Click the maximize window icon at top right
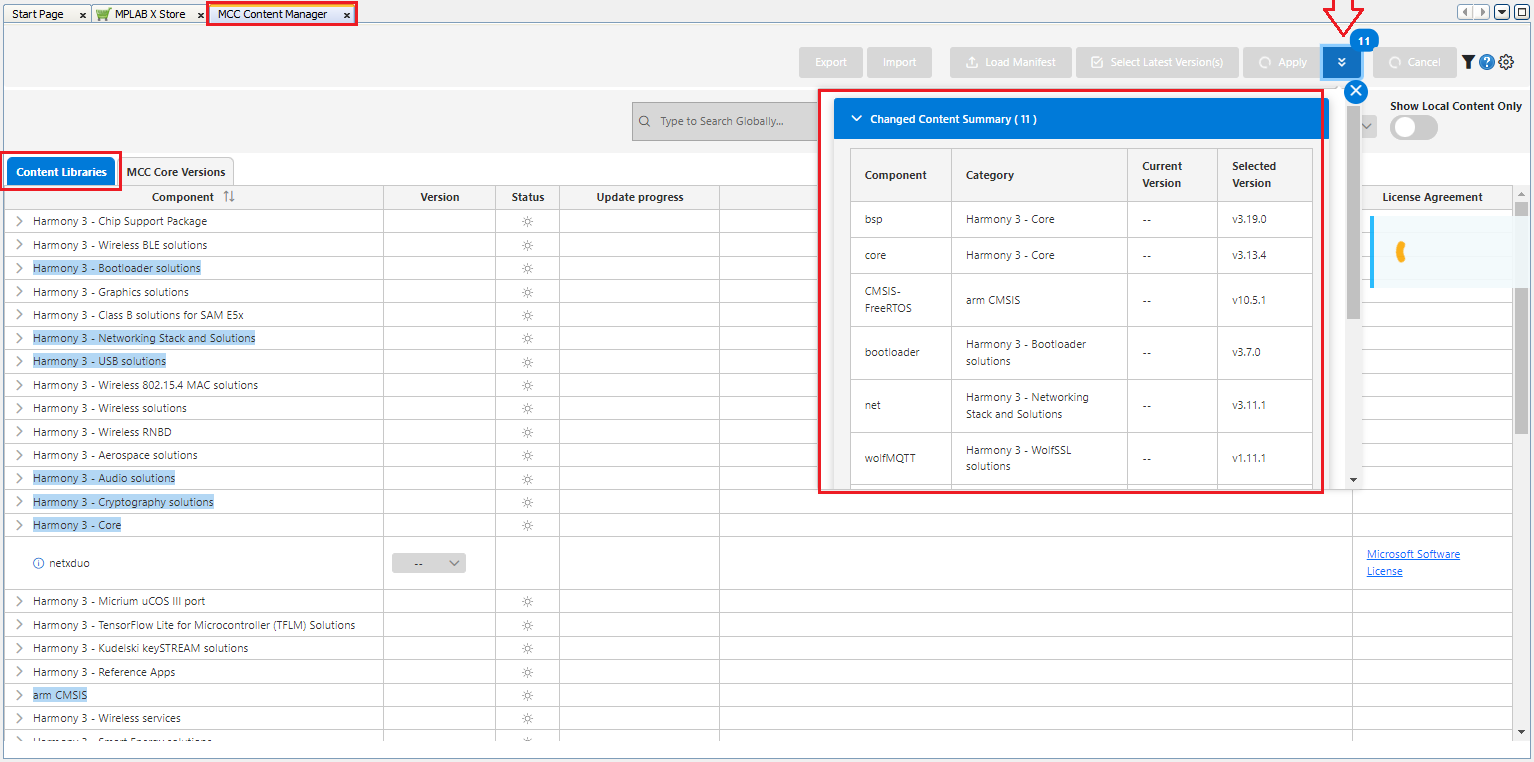The height and width of the screenshot is (762, 1534). [x=1521, y=12]
